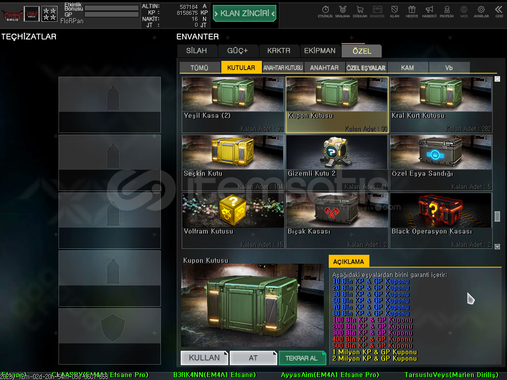Switch to the SİLAH inventory tab

tap(197, 51)
